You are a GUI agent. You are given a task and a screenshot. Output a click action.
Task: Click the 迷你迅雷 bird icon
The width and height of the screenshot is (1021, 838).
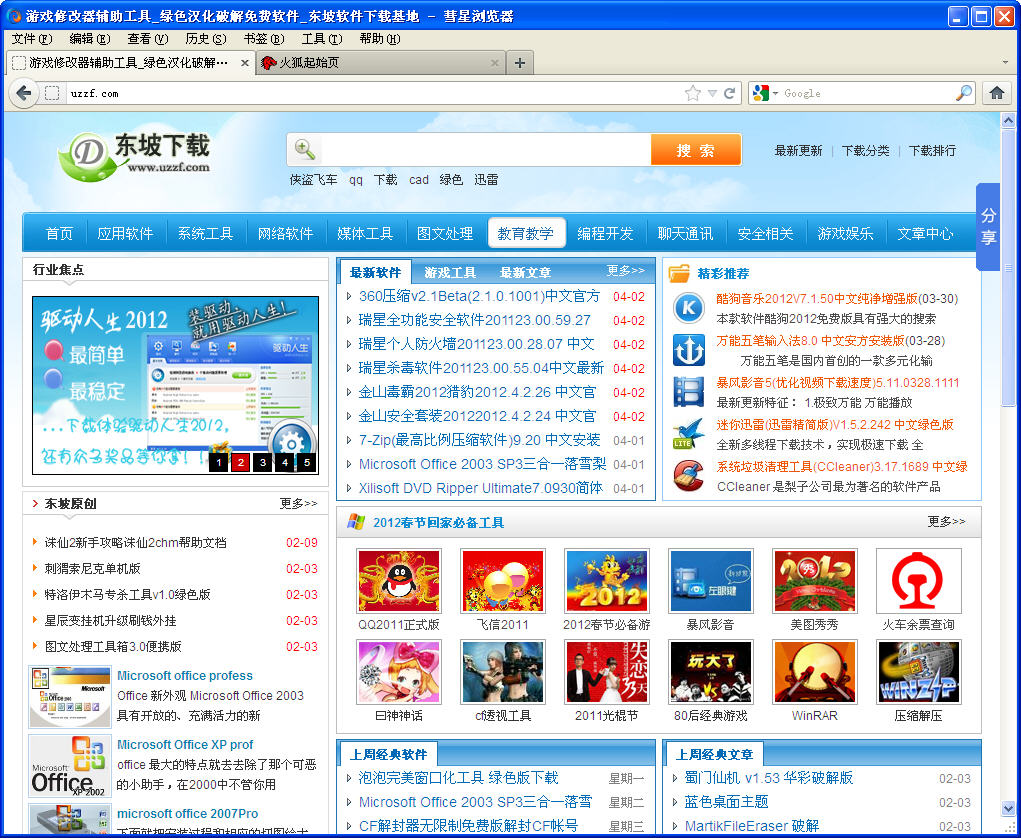tap(689, 434)
